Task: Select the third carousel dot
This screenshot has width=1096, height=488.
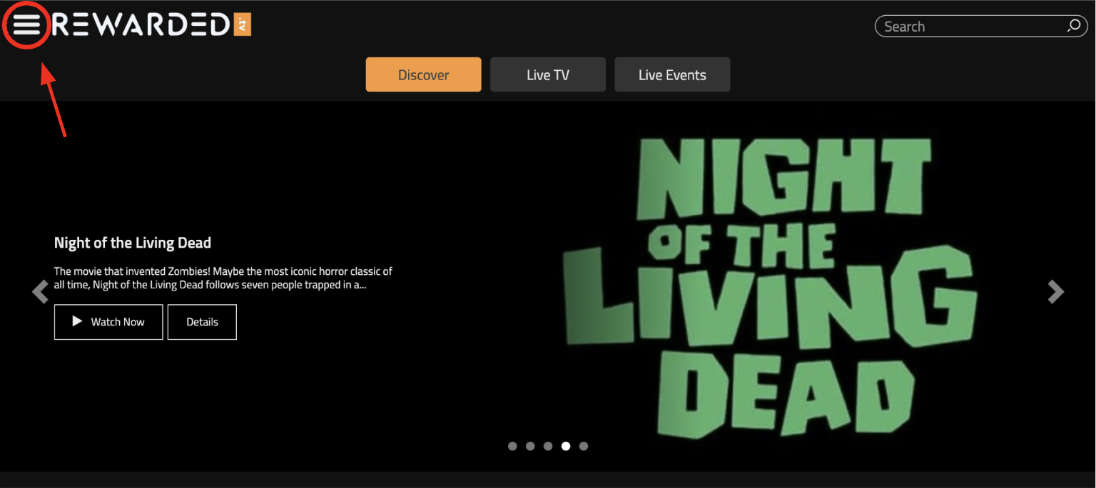Action: [x=548, y=446]
